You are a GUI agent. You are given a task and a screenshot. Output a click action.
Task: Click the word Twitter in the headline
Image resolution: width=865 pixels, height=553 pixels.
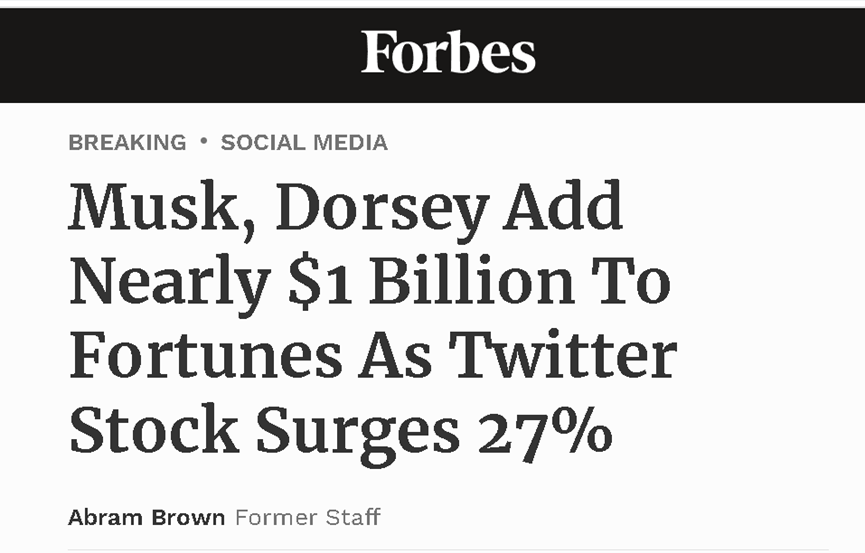pyautogui.click(x=562, y=356)
